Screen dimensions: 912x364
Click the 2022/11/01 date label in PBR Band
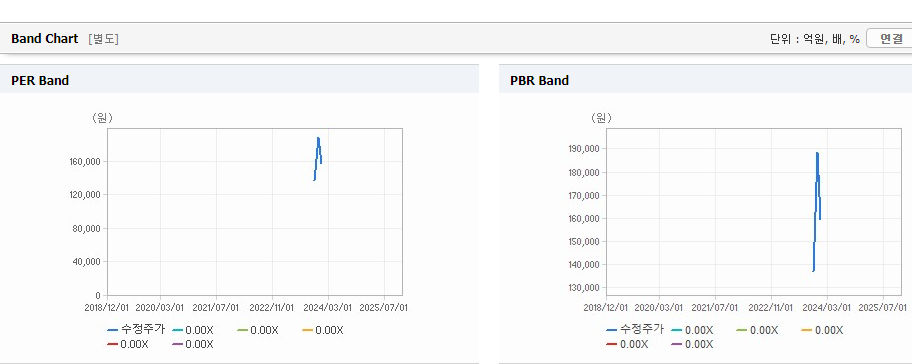[771, 307]
